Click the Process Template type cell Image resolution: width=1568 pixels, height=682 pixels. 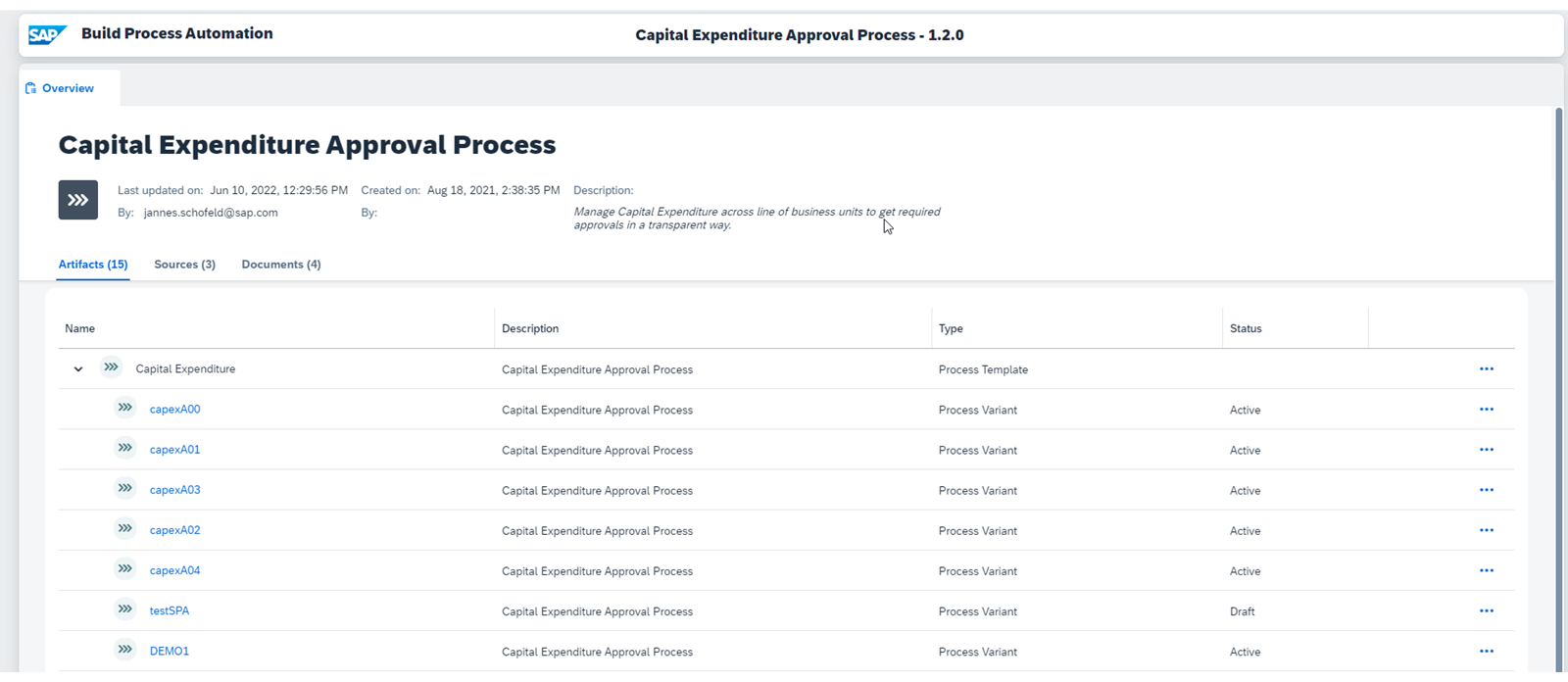(x=983, y=369)
